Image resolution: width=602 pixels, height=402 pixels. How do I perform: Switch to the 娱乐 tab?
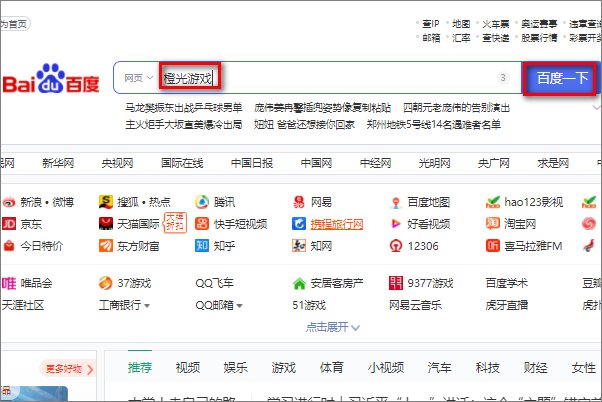(236, 367)
